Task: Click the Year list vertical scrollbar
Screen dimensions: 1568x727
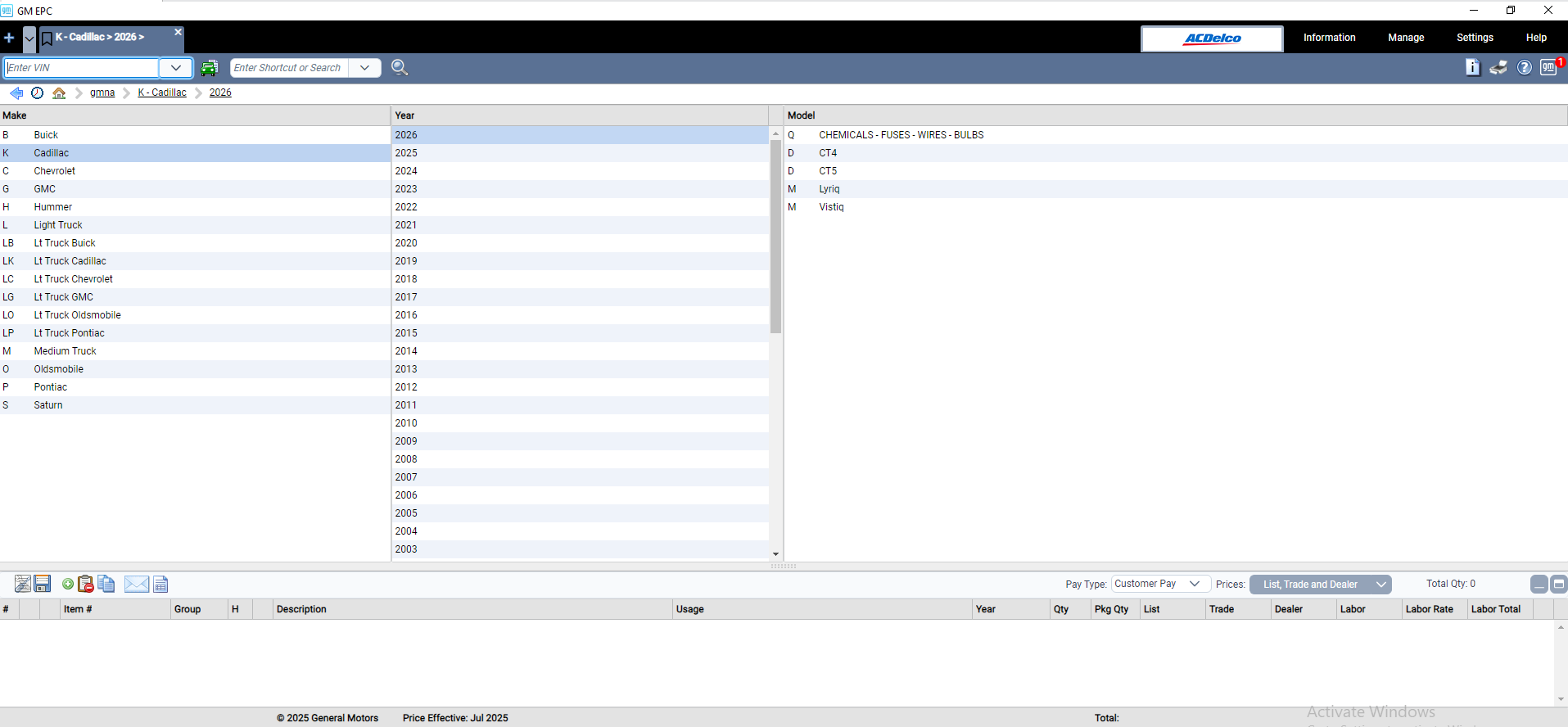Action: pos(775,237)
